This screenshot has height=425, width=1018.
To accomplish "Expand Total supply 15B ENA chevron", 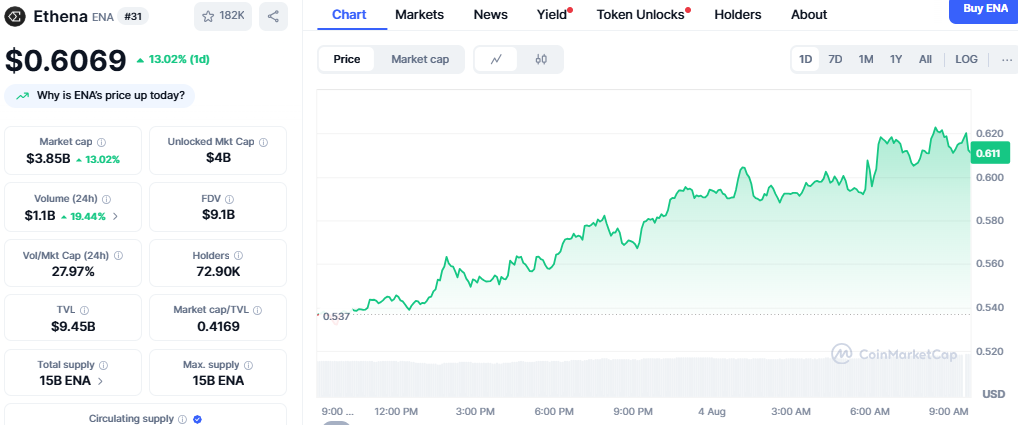I will [100, 382].
